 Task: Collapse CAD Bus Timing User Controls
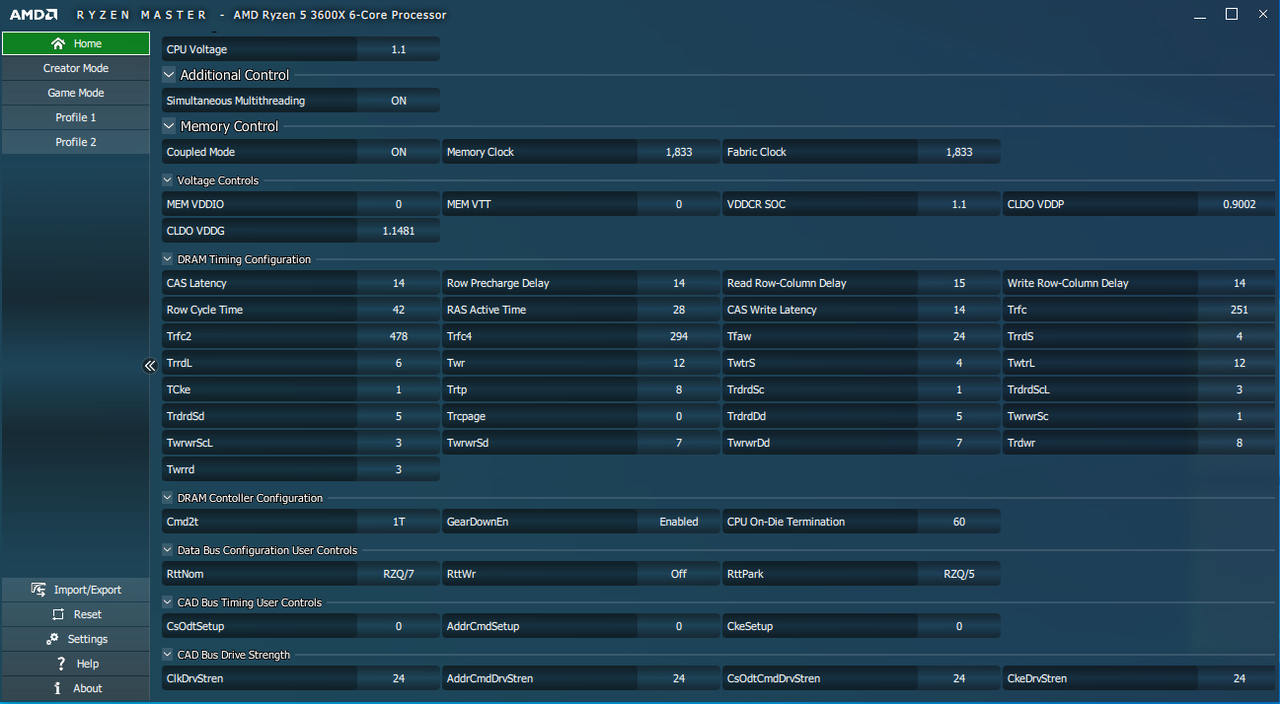[x=167, y=602]
